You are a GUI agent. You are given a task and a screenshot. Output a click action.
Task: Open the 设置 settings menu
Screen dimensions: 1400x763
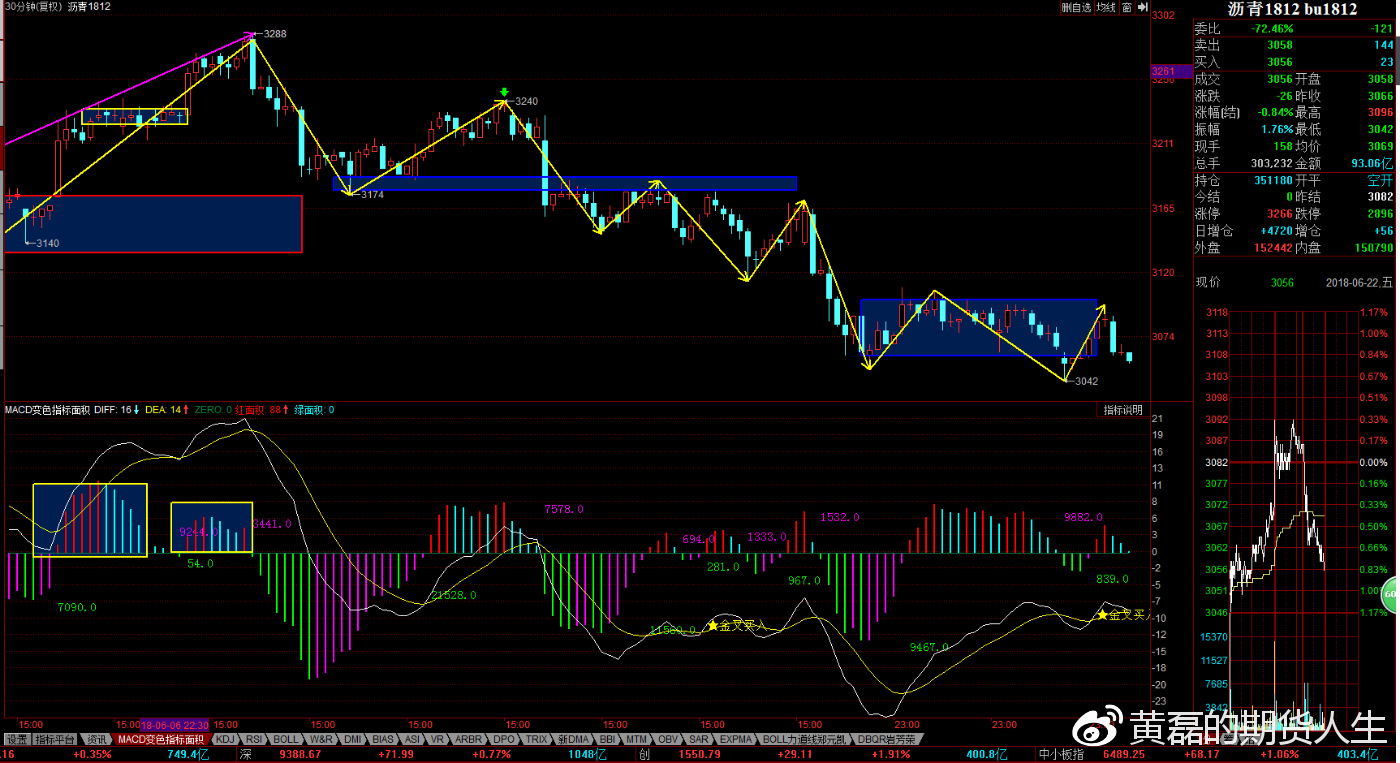point(15,739)
